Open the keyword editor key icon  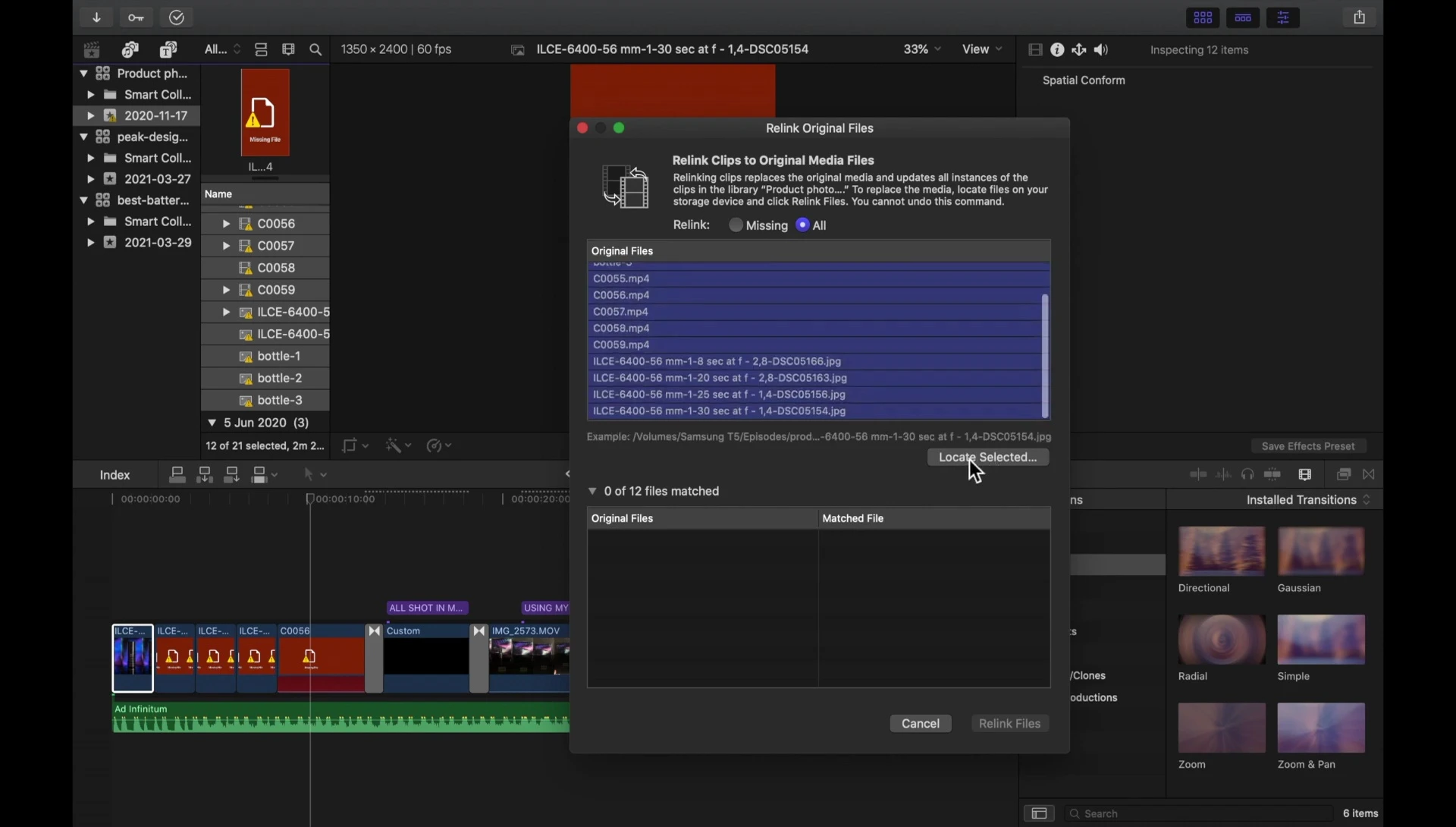pos(136,17)
